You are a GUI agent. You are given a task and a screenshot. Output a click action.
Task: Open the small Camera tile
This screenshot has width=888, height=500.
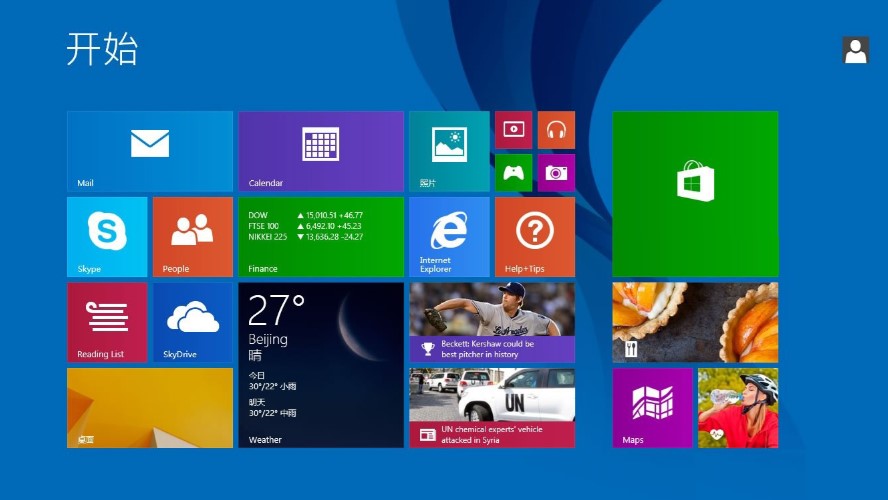coord(556,172)
